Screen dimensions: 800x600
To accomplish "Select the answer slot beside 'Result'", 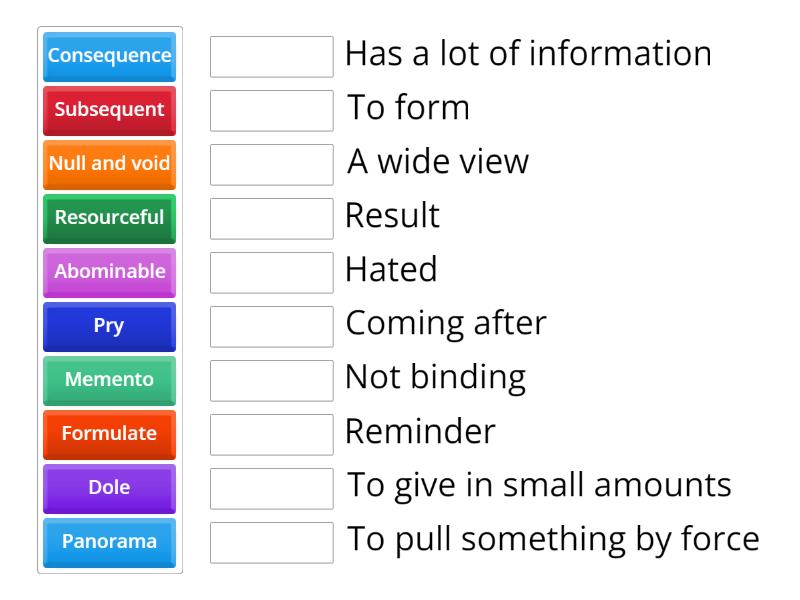I will click(x=272, y=219).
